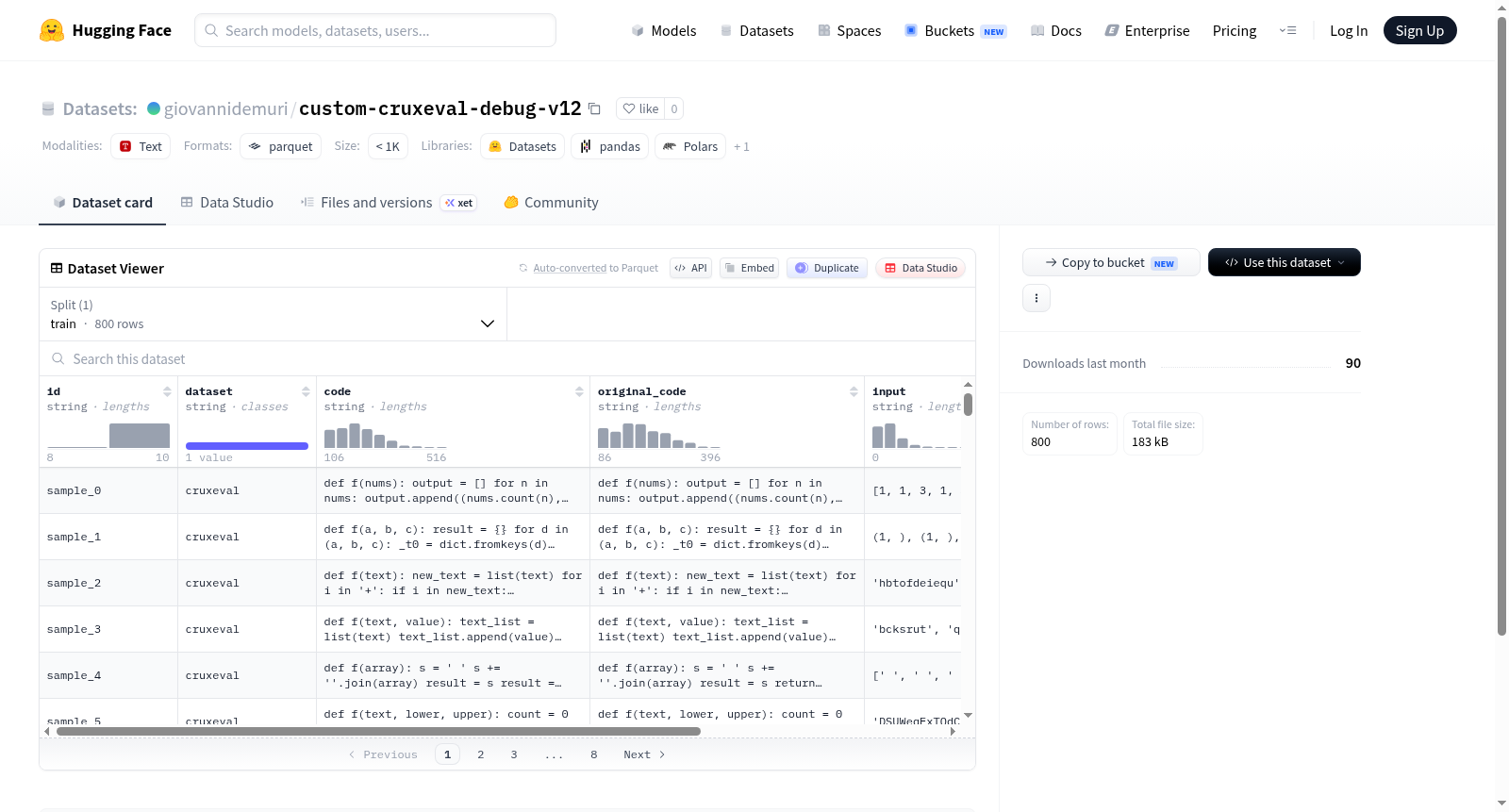
Task: Expand the +1 more libraries
Action: pos(741,146)
